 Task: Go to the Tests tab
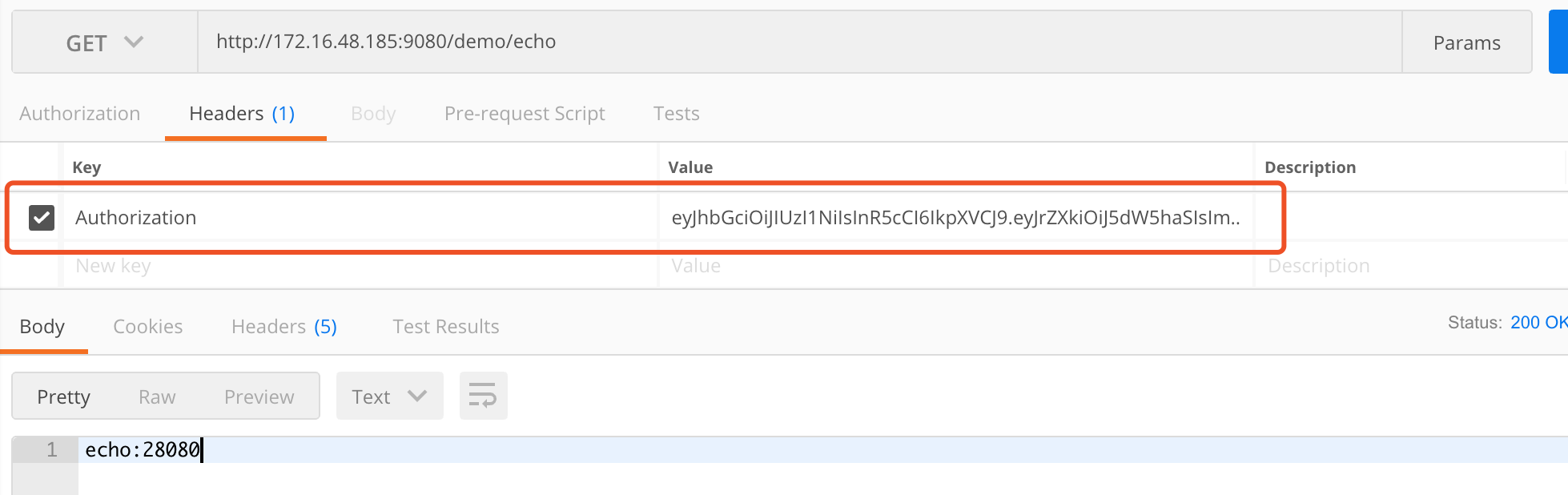[x=676, y=114]
